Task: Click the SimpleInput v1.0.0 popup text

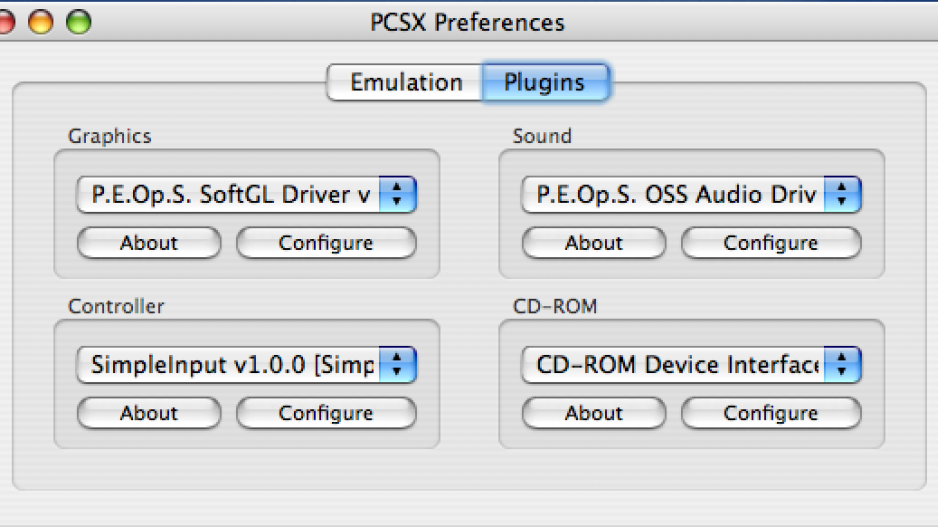Action: (232, 365)
